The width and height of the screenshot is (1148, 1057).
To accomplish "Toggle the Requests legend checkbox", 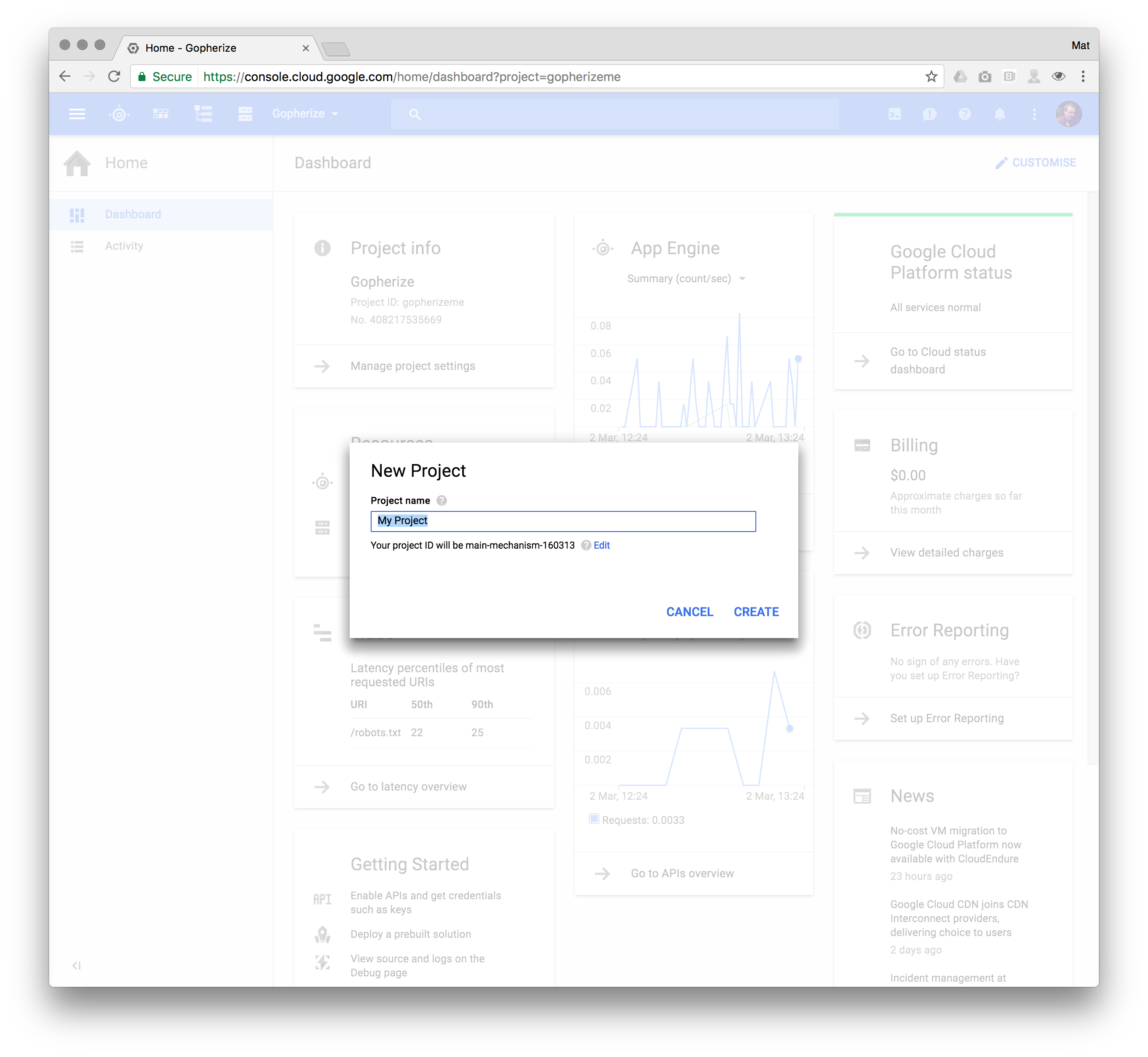I will (594, 819).
